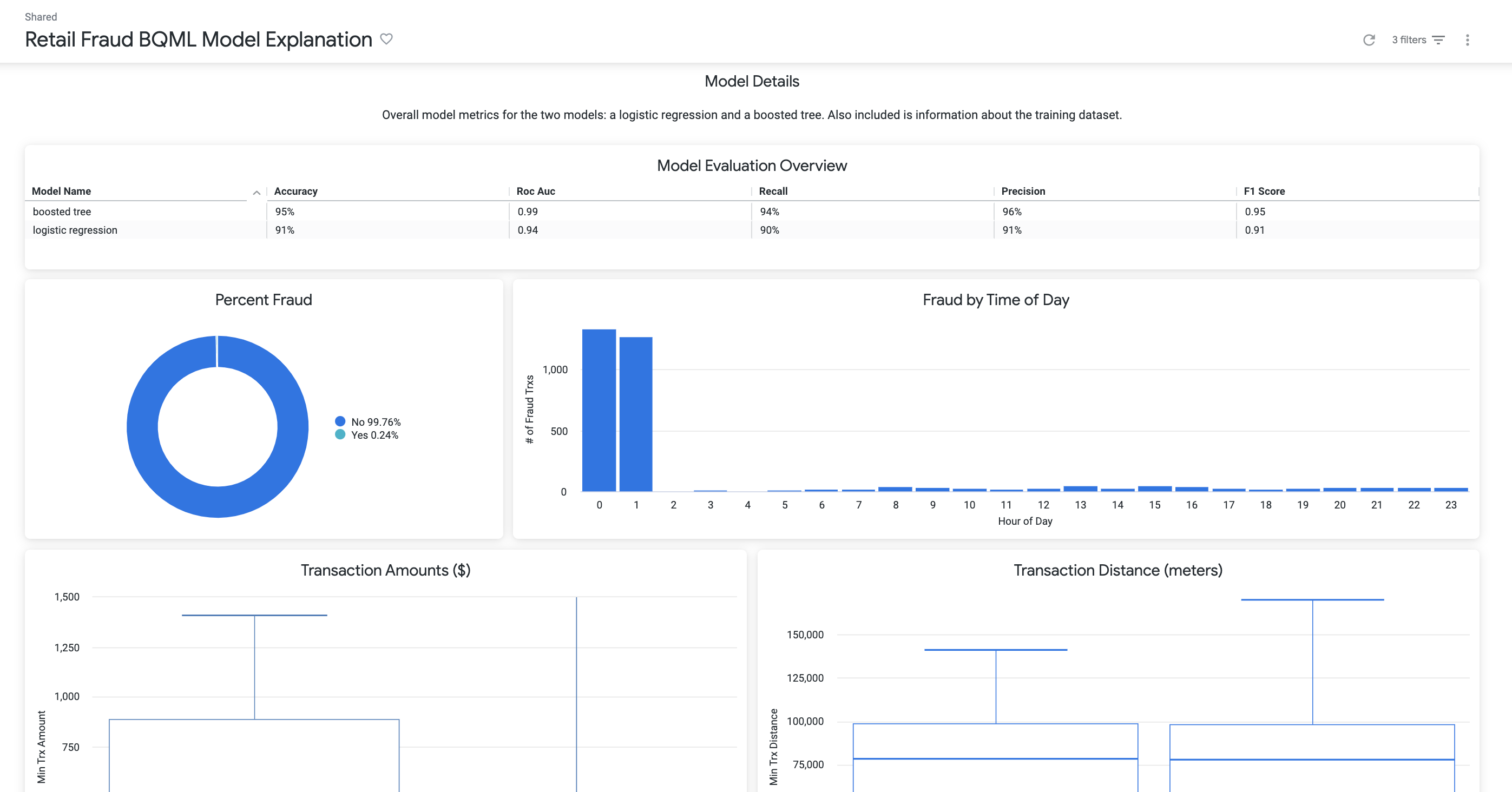The height and width of the screenshot is (792, 1512).
Task: Select the hour 0 fraud bar
Action: pyautogui.click(x=599, y=411)
